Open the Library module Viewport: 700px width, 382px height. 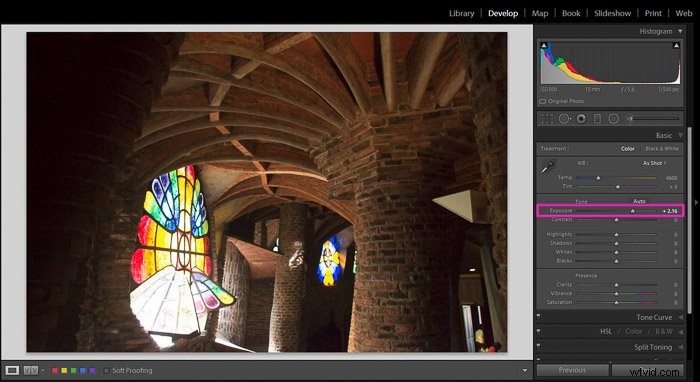[x=461, y=13]
